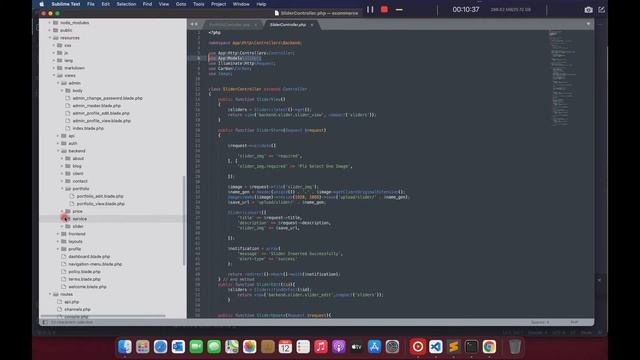This screenshot has width=640, height=360.
Task: Open the Project menu
Action: [218, 4]
